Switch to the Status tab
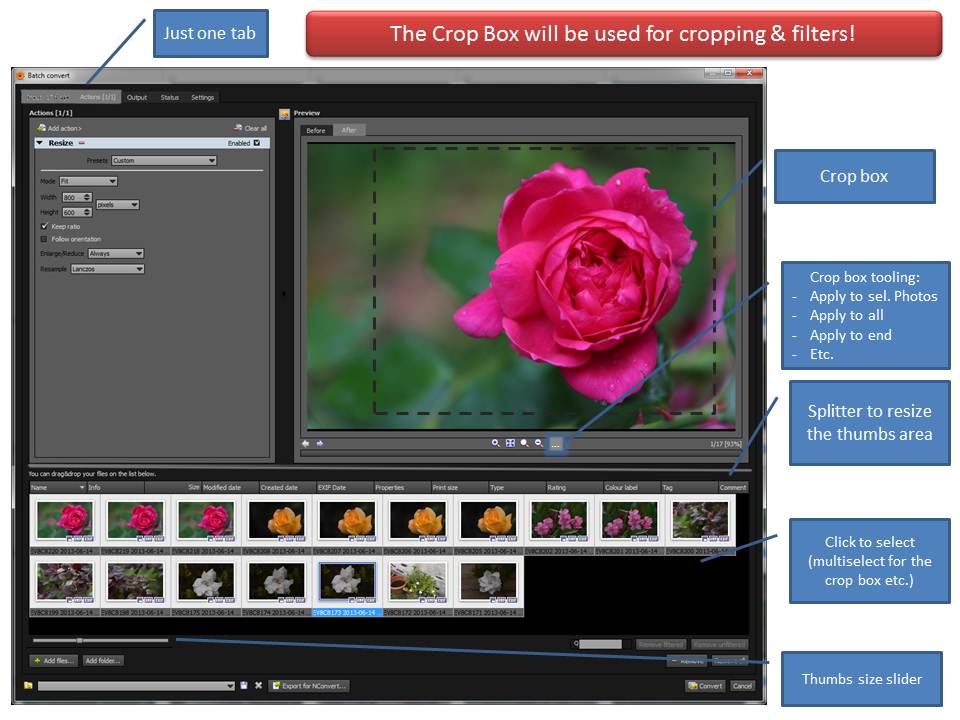 coord(170,97)
